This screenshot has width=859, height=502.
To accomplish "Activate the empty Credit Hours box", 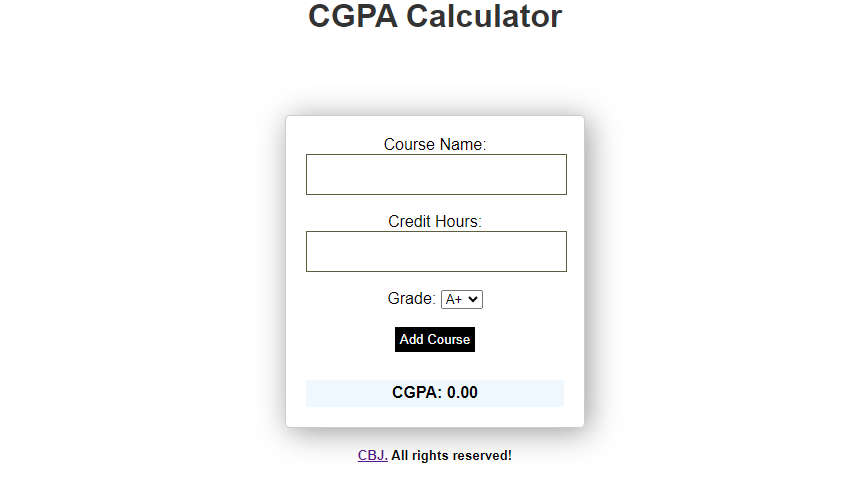I will (436, 252).
